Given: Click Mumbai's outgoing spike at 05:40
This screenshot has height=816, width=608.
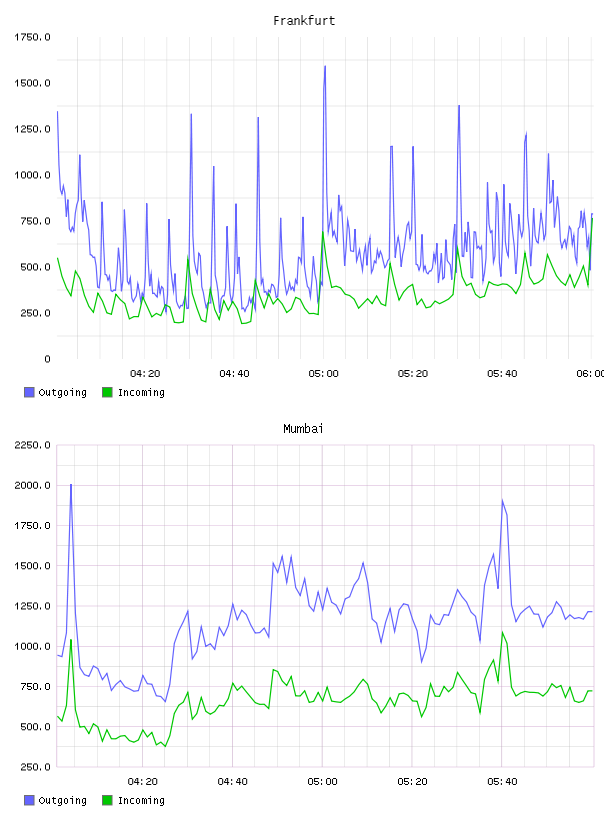Looking at the screenshot, I should pos(503,501).
